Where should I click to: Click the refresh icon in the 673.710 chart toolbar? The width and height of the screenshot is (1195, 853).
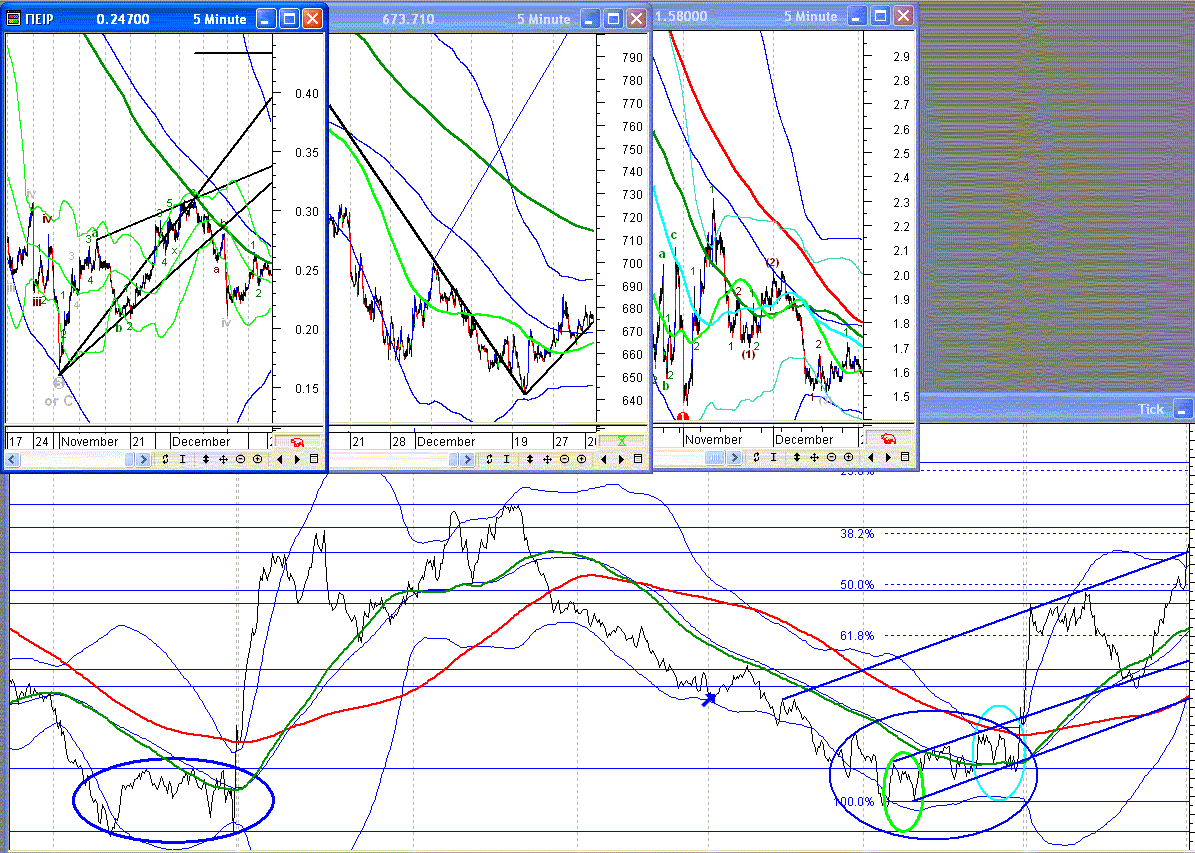(489, 459)
